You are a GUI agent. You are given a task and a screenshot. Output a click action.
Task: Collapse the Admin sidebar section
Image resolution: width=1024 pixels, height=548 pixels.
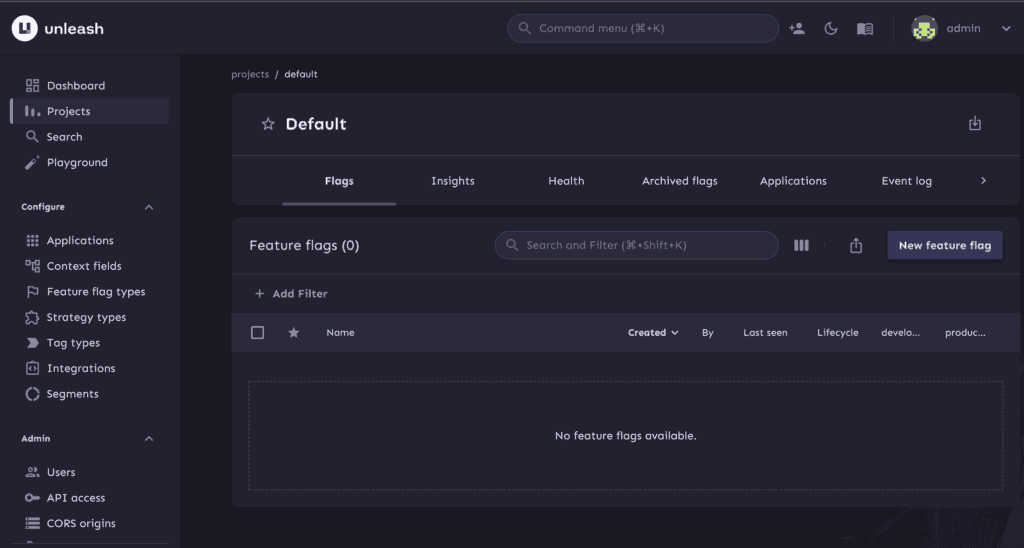[x=149, y=439]
